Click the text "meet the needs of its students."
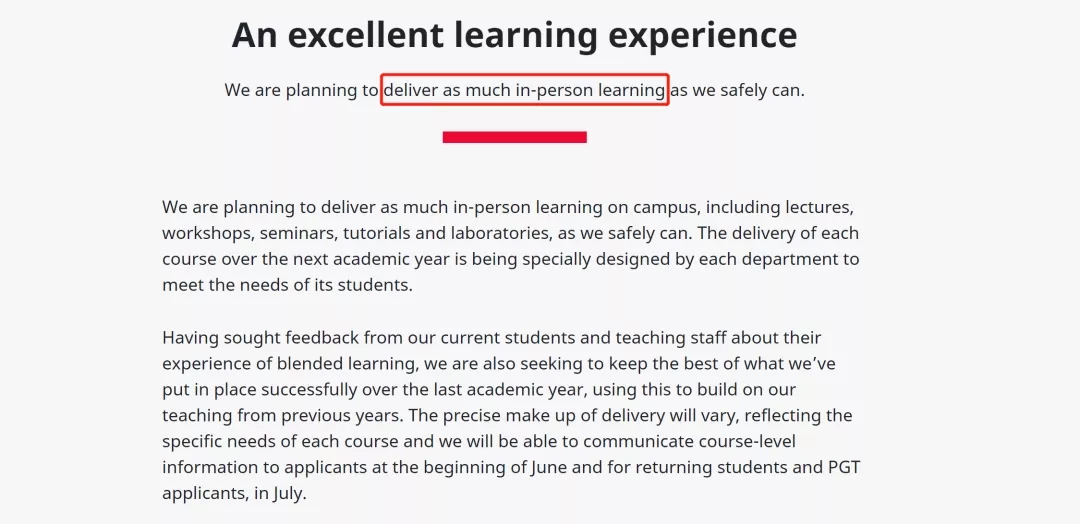The width and height of the screenshot is (1080, 524). (x=287, y=284)
